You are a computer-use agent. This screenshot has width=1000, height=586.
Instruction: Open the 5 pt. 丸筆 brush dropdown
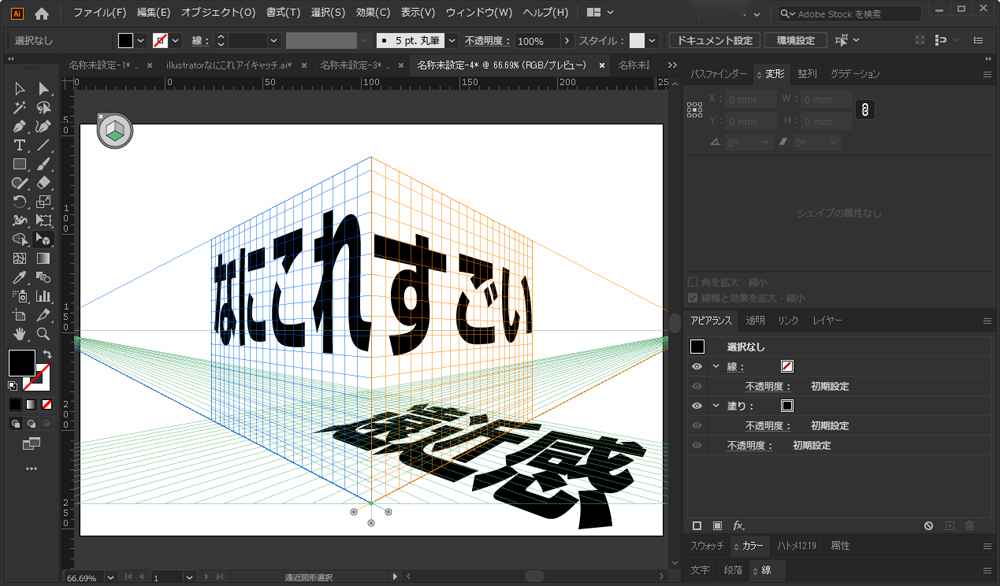(451, 41)
